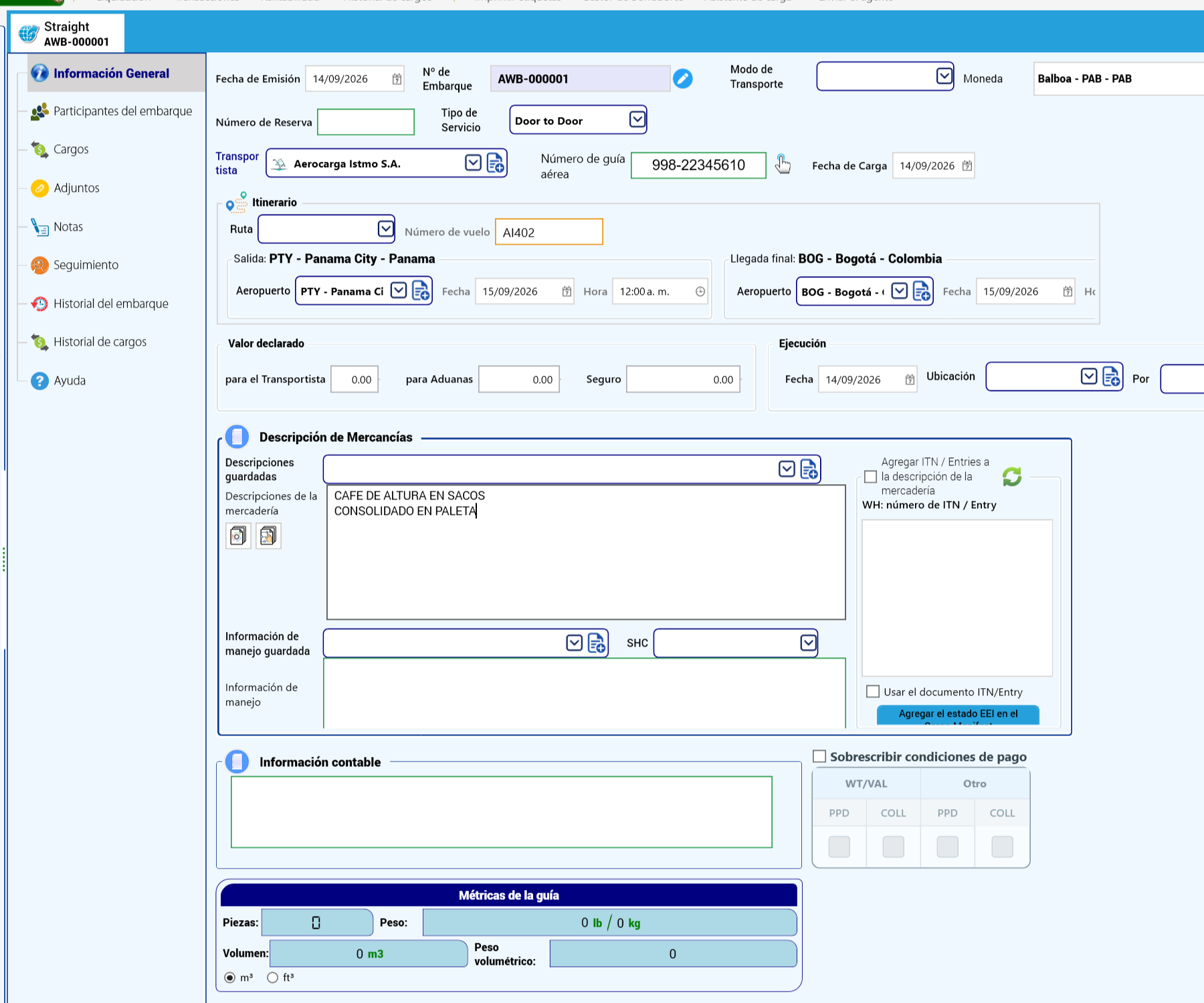Image resolution: width=1204 pixels, height=1003 pixels.
Task: Open clock picker for departure Hora
Action: [700, 292]
